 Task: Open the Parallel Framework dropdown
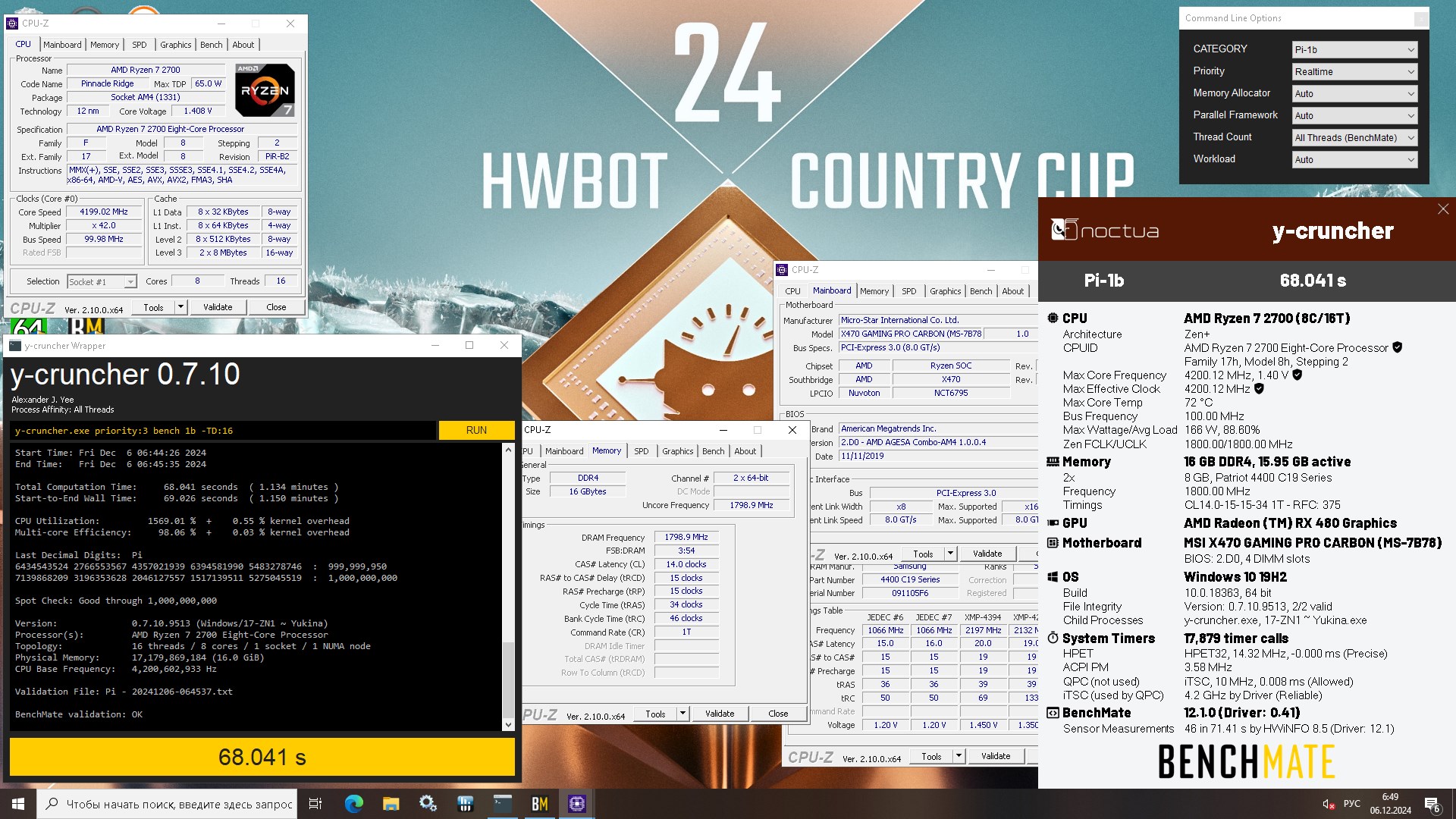(1354, 116)
